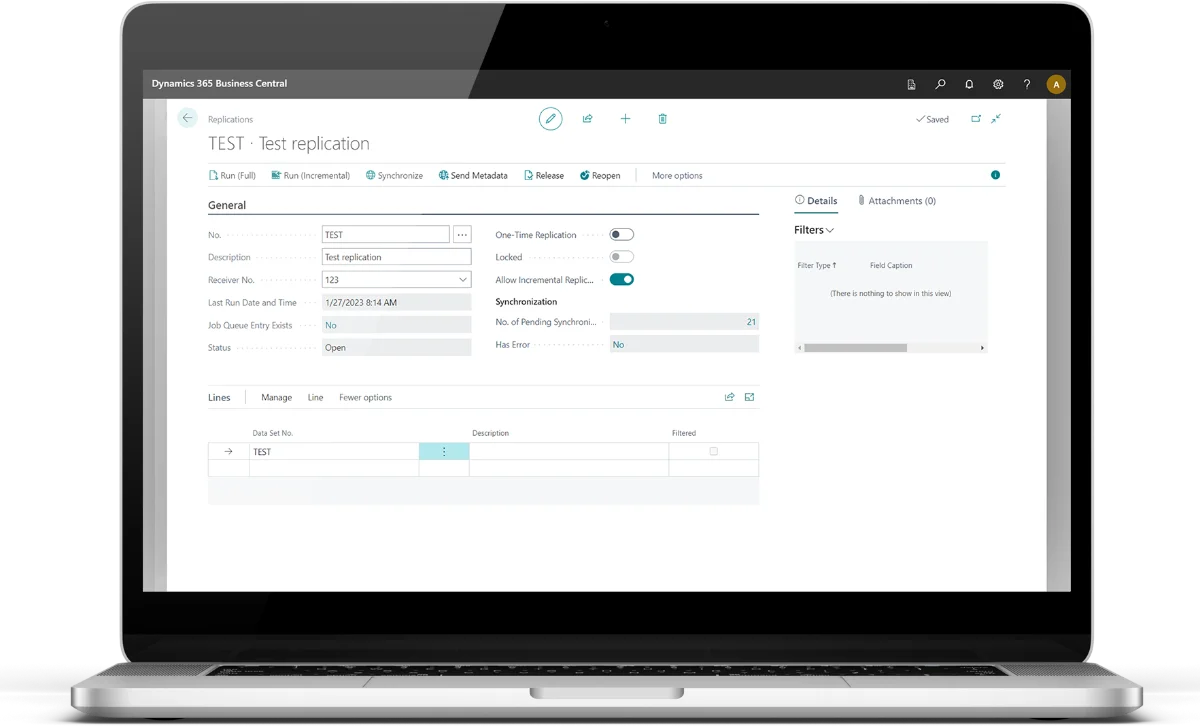Image resolution: width=1200 pixels, height=728 pixels.
Task: Click the Field Caption column header
Action: (x=891, y=266)
